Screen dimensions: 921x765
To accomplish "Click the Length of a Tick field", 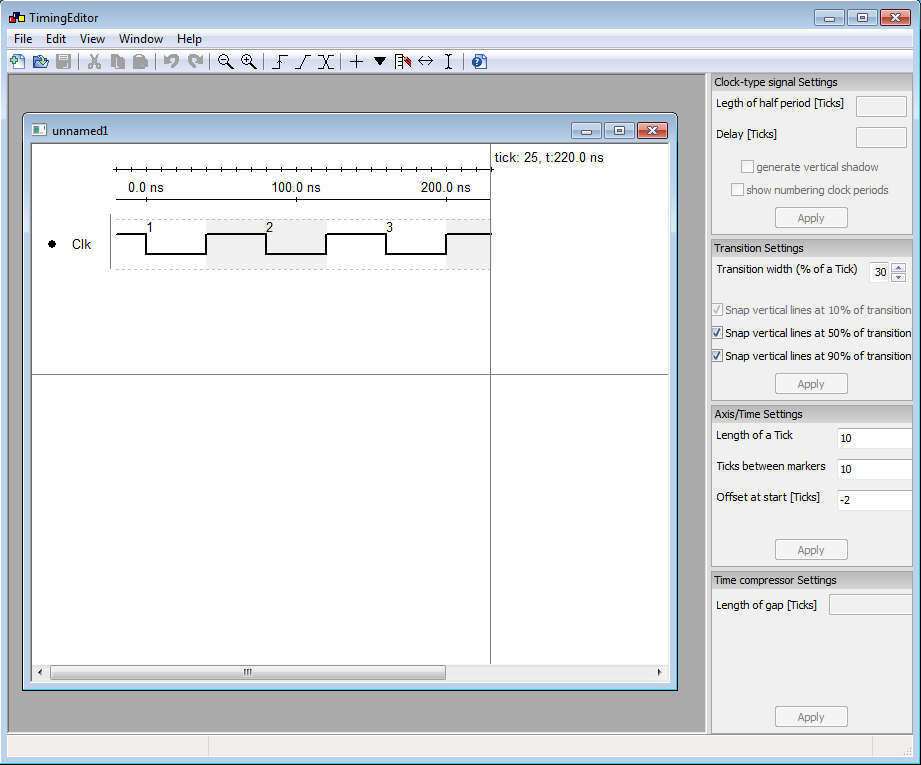I will click(873, 438).
